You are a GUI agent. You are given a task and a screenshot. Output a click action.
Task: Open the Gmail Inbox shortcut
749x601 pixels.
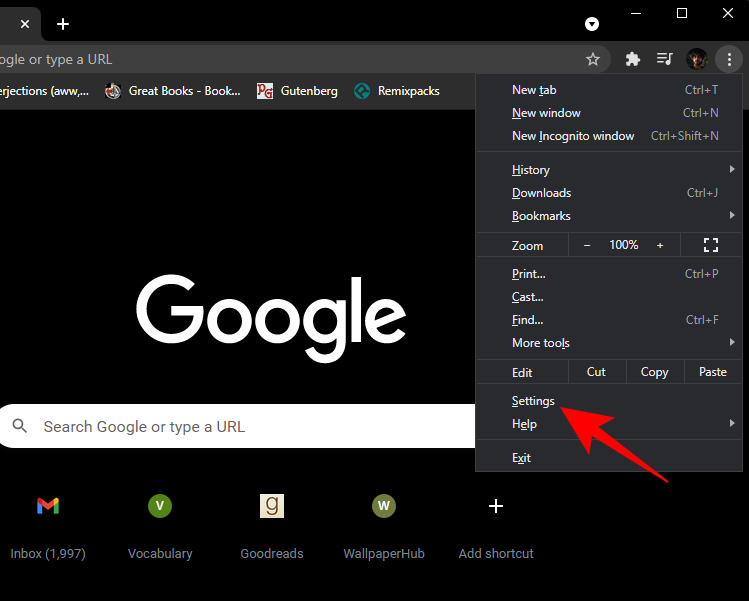click(47, 506)
